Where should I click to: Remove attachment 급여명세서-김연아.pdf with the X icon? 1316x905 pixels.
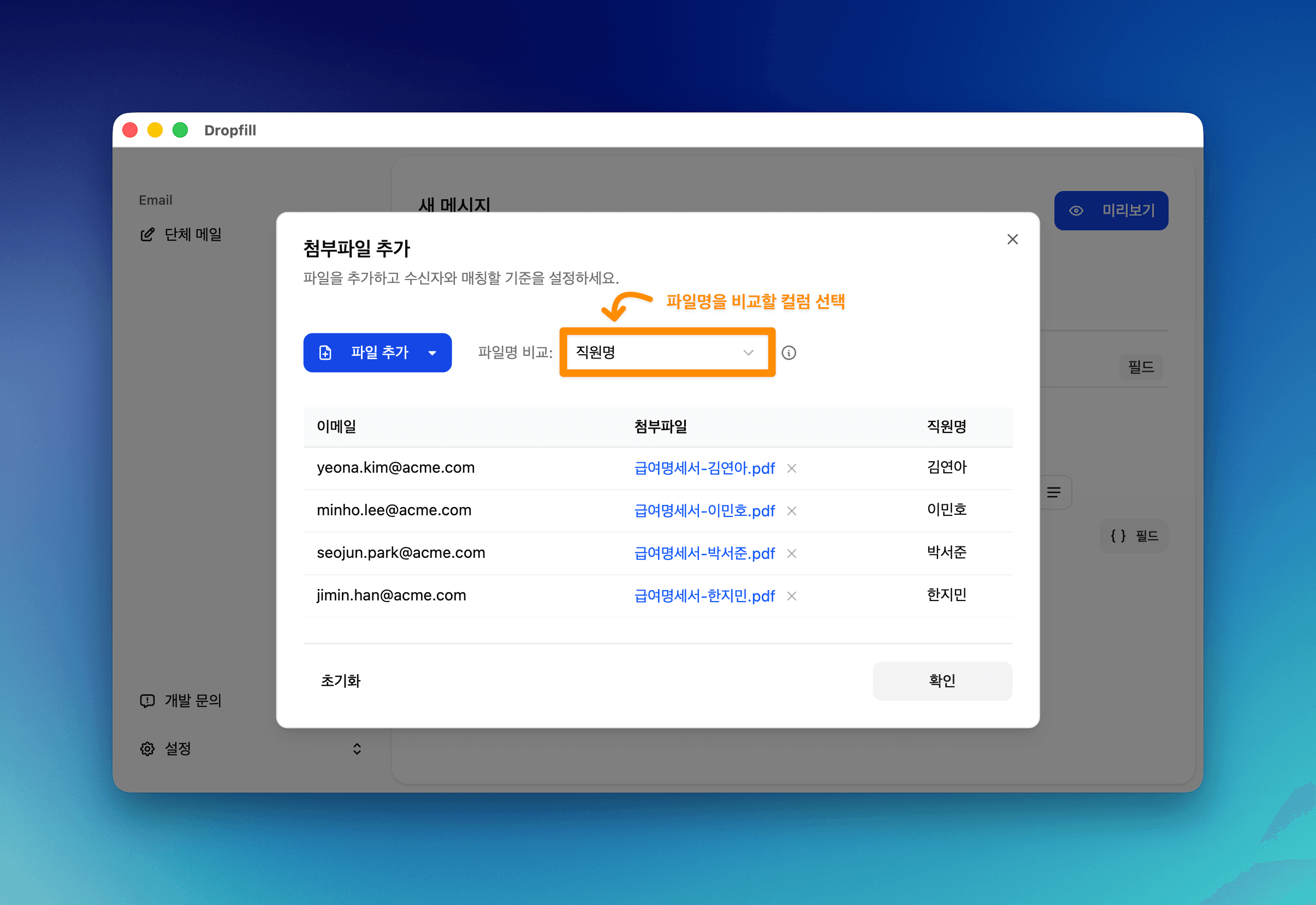pos(791,468)
